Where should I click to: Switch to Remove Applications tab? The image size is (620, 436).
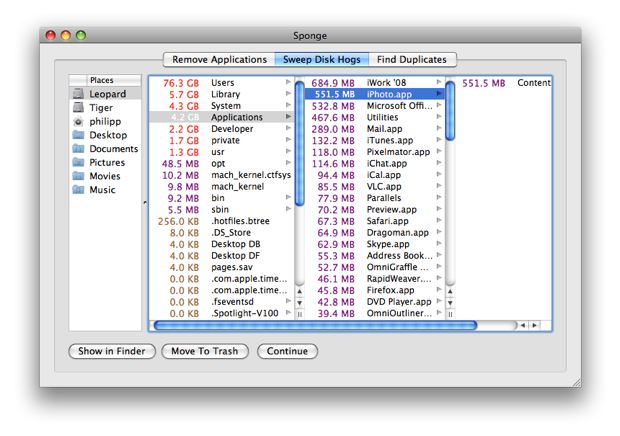click(x=219, y=60)
